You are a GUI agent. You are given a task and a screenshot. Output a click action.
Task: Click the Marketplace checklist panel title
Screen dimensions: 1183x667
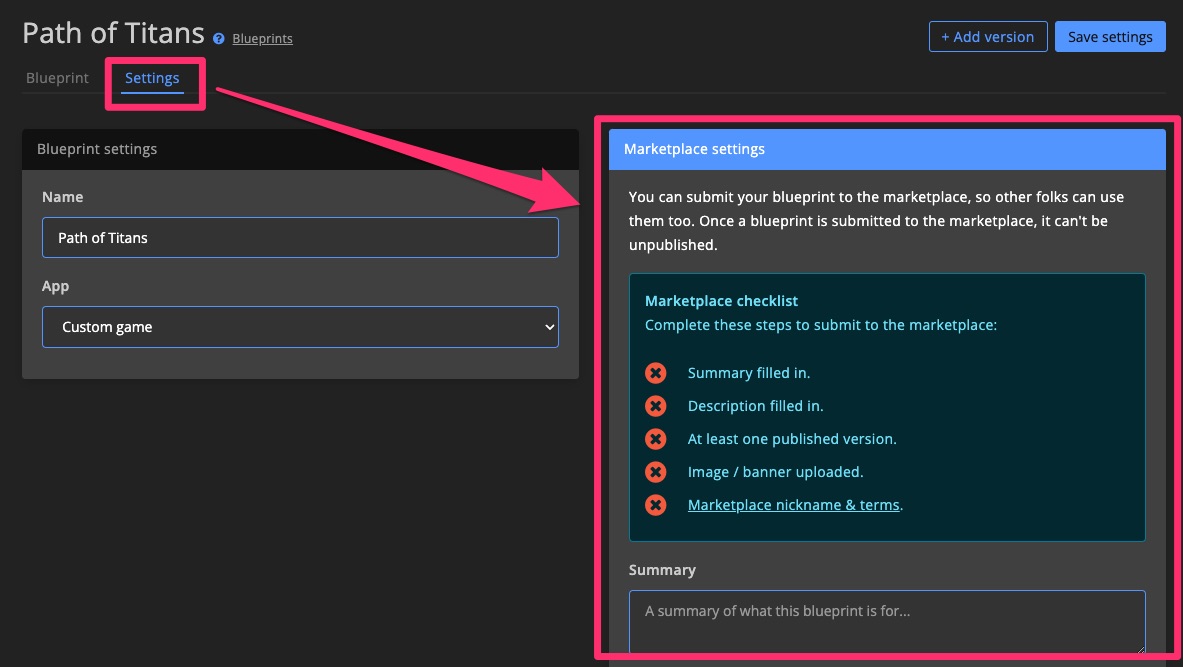[721, 300]
